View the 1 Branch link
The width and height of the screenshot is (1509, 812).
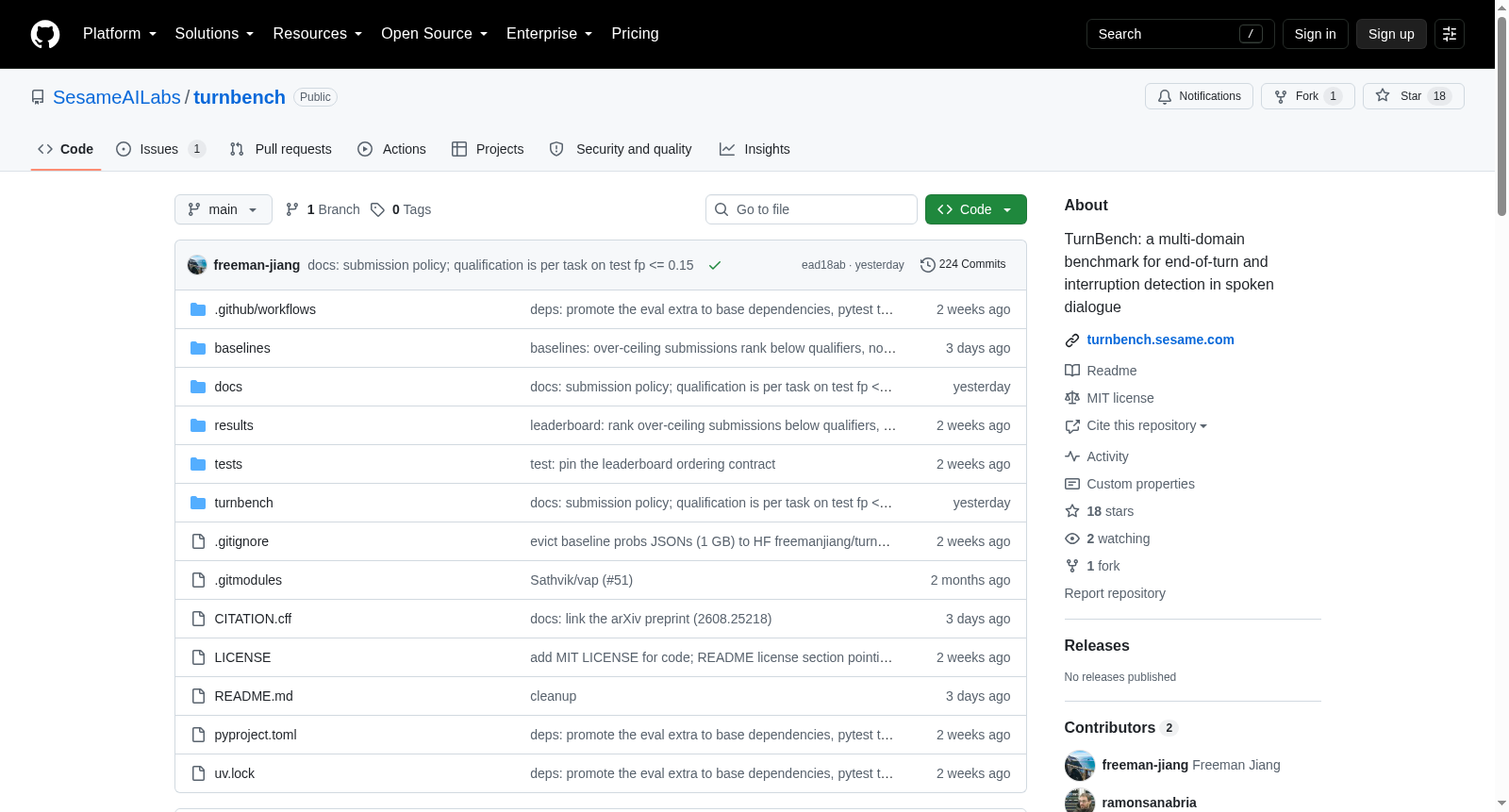(323, 209)
